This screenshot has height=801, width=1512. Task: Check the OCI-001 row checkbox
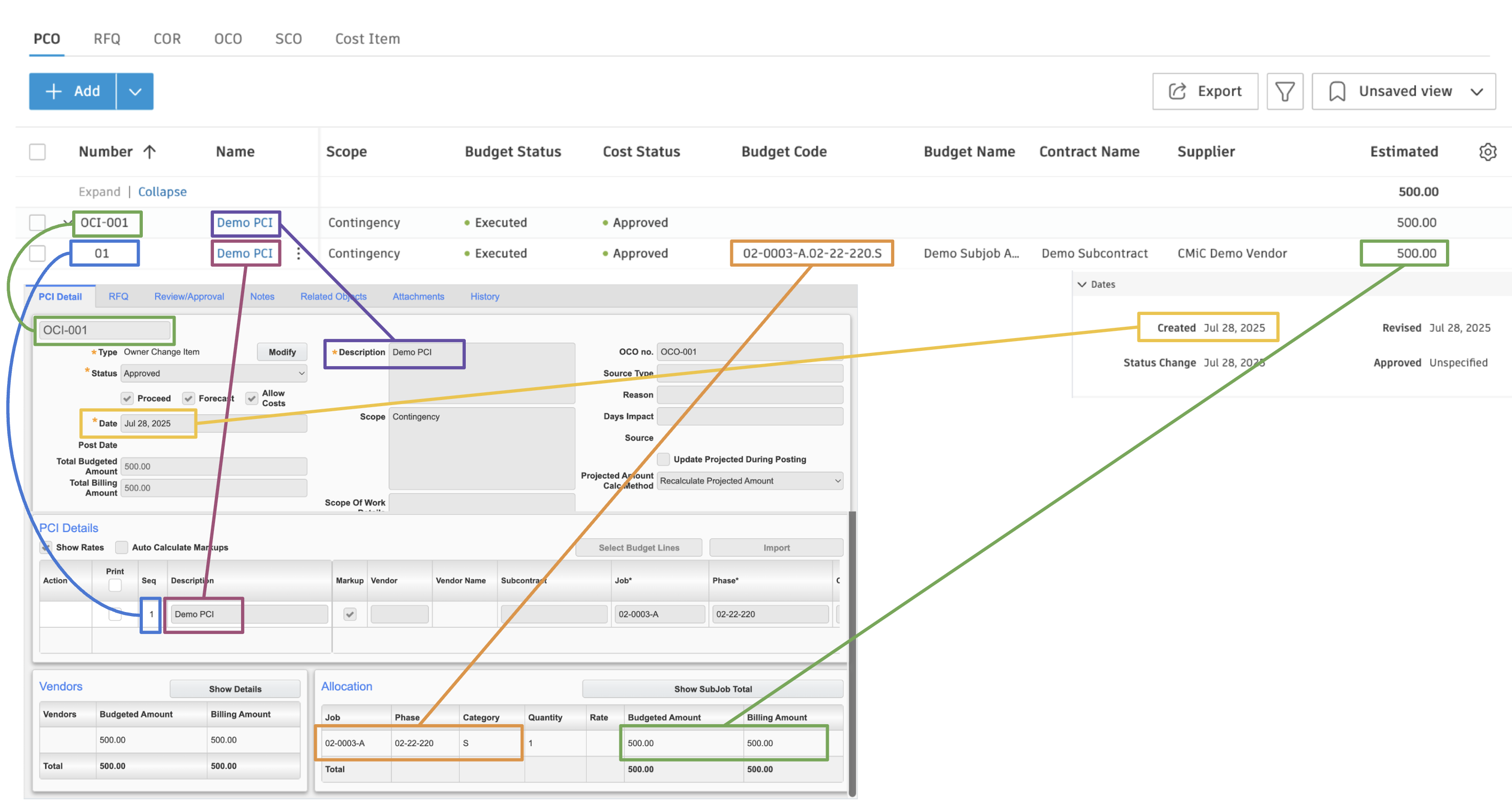(37, 223)
